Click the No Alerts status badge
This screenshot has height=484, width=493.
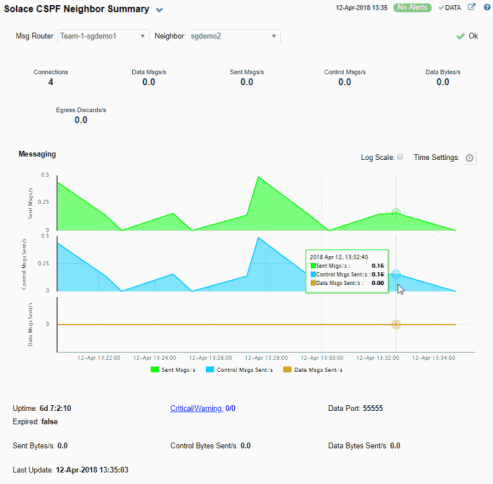click(x=412, y=8)
